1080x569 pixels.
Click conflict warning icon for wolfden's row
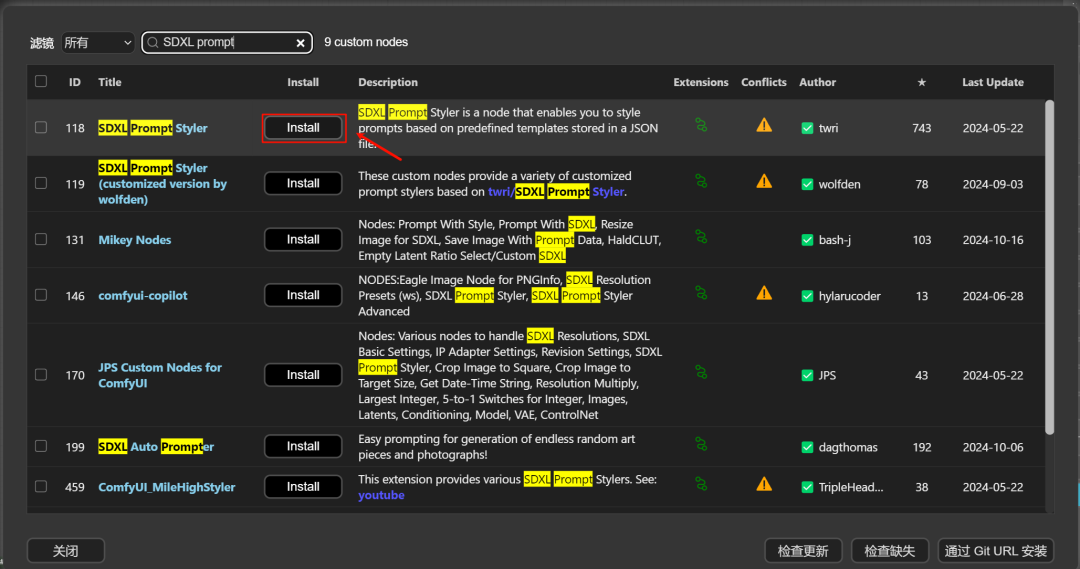point(764,181)
